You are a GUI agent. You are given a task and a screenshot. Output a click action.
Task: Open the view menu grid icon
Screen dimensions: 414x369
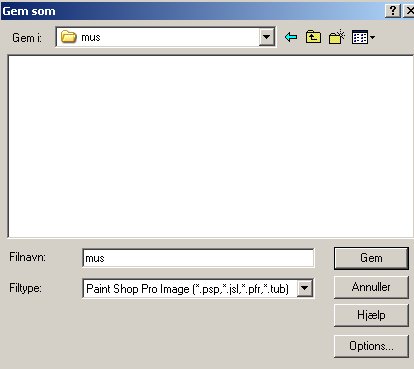(360, 37)
